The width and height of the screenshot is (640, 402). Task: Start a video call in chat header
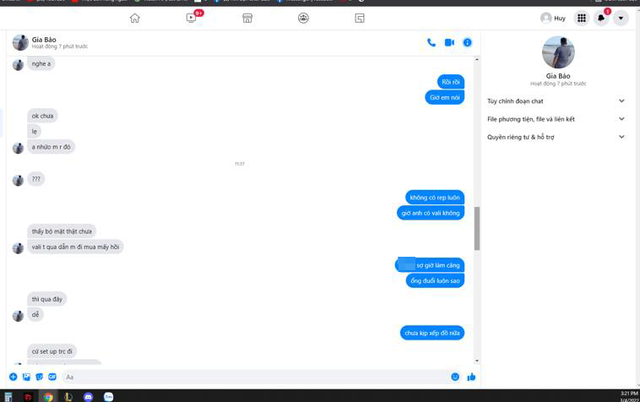click(x=449, y=42)
